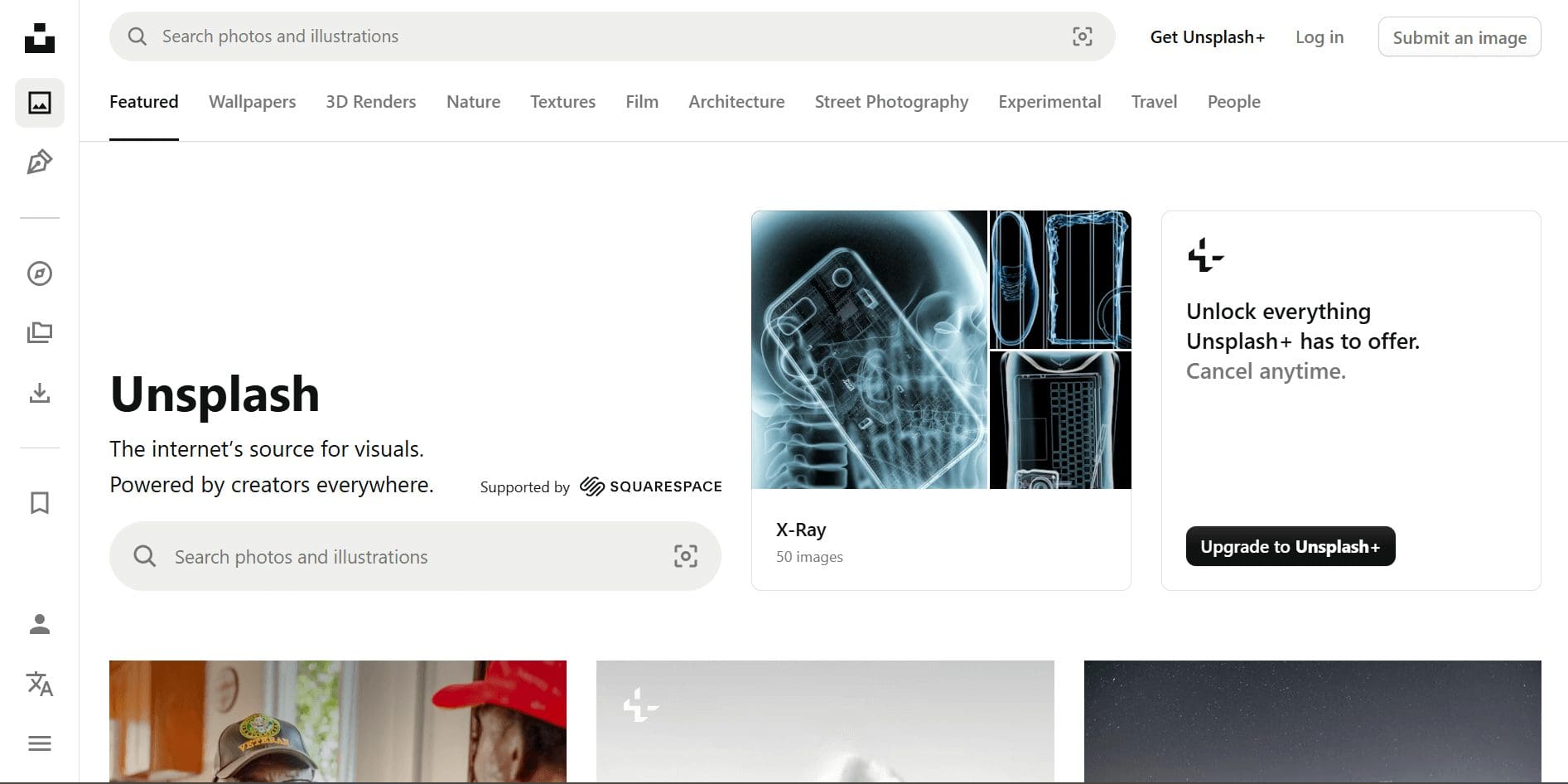Open account options via the person icon
The height and width of the screenshot is (784, 1568).
tap(39, 625)
